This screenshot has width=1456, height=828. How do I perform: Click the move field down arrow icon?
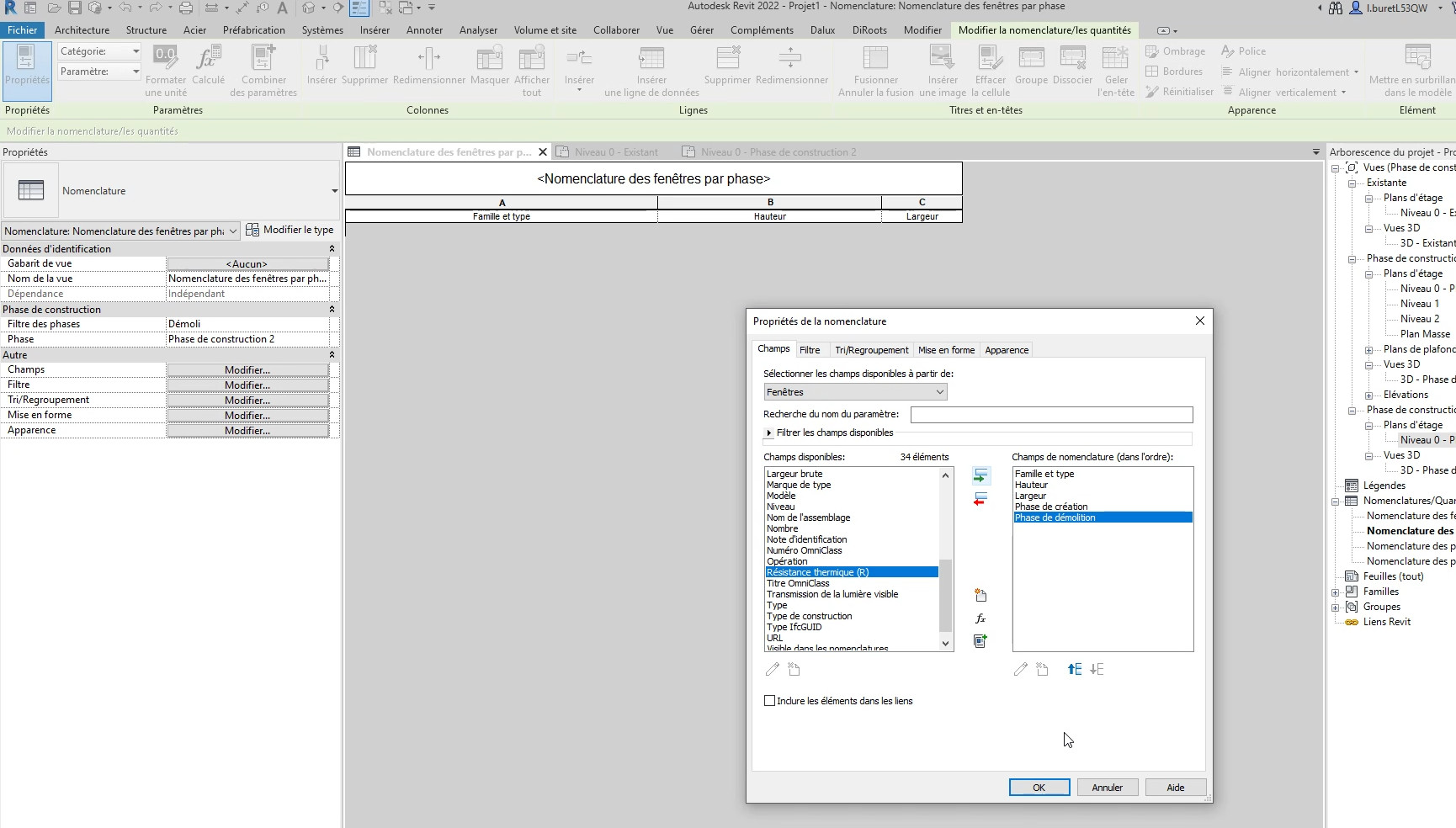pos(1097,670)
